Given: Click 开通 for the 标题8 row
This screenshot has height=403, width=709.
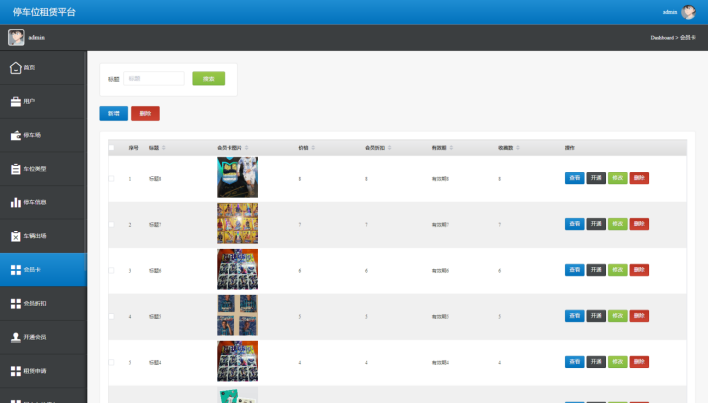Looking at the screenshot, I should [x=596, y=178].
